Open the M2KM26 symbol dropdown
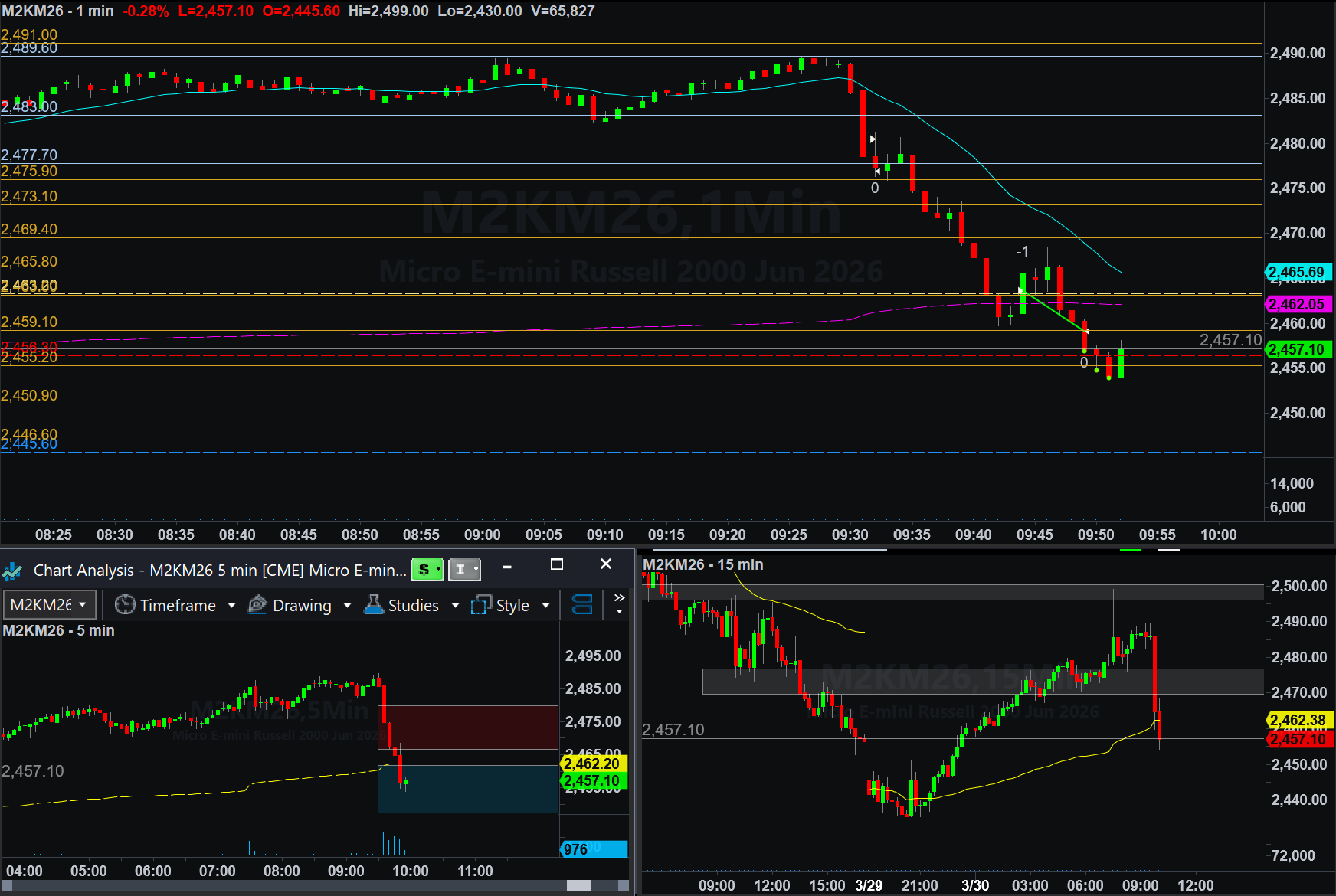The height and width of the screenshot is (896, 1336). pyautogui.click(x=50, y=605)
